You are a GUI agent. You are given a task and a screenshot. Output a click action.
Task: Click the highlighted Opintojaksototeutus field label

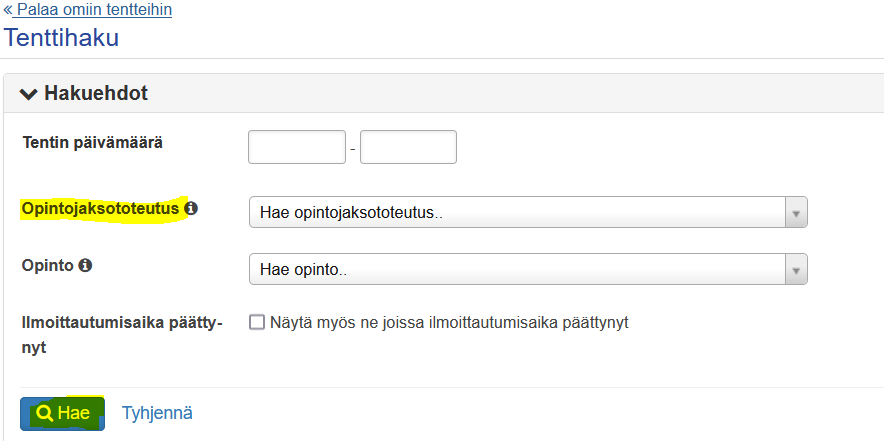pos(100,209)
